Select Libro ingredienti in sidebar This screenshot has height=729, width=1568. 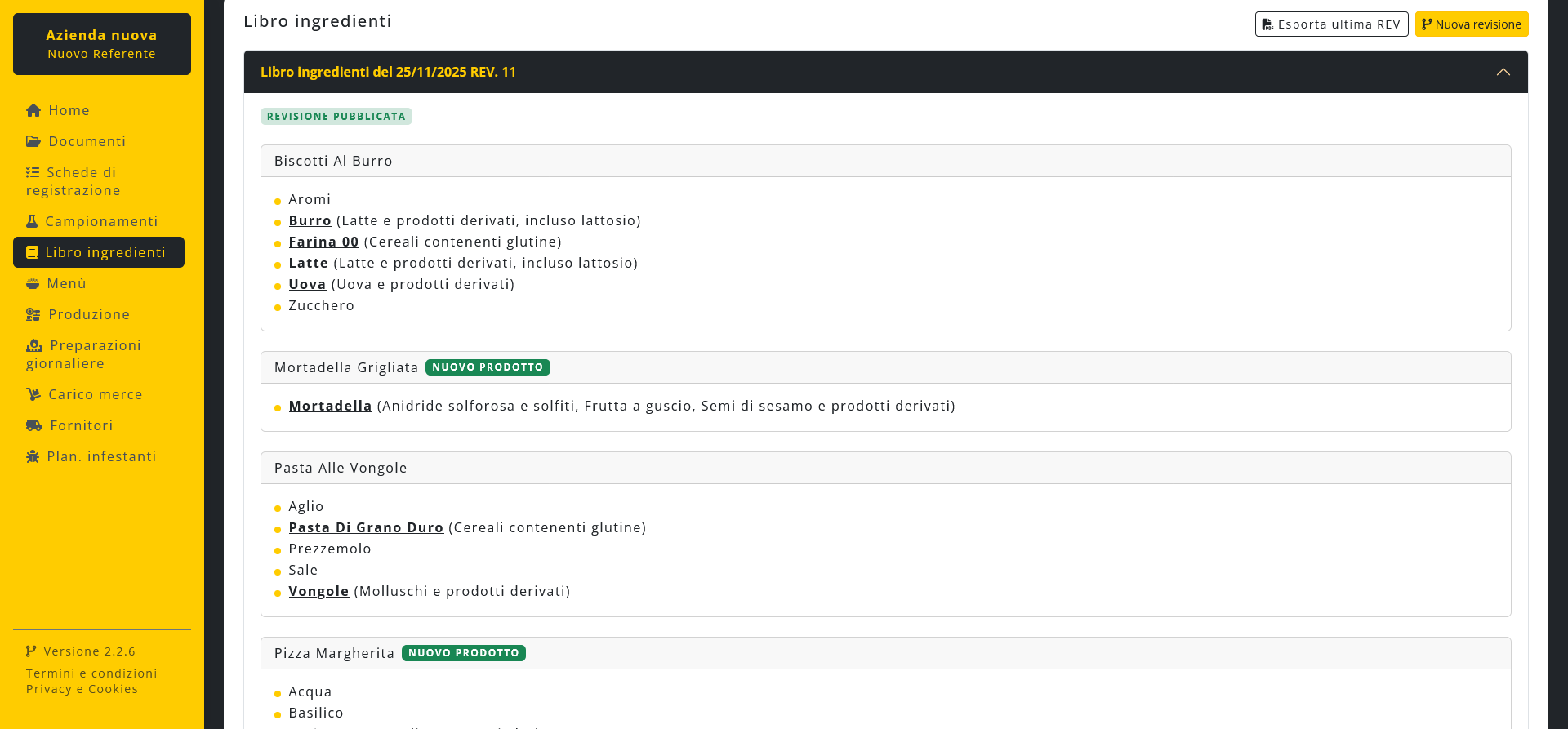point(99,252)
